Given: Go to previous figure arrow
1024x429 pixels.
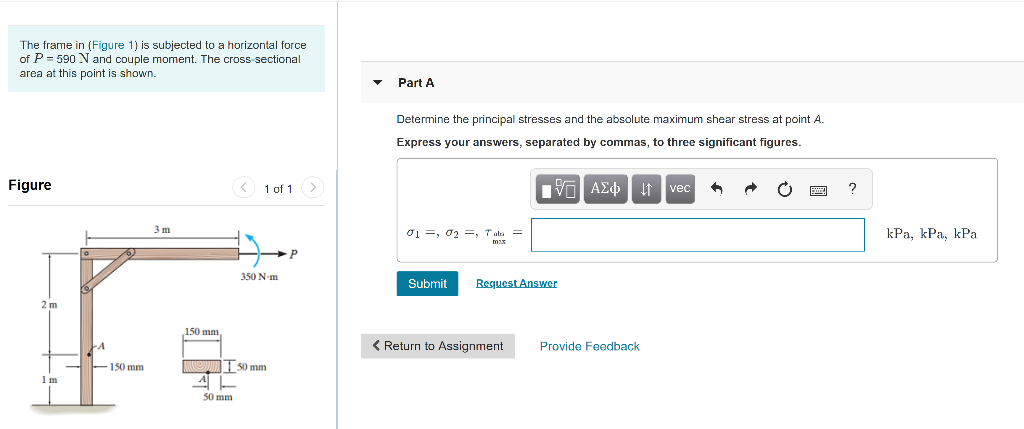Looking at the screenshot, I should [x=244, y=188].
